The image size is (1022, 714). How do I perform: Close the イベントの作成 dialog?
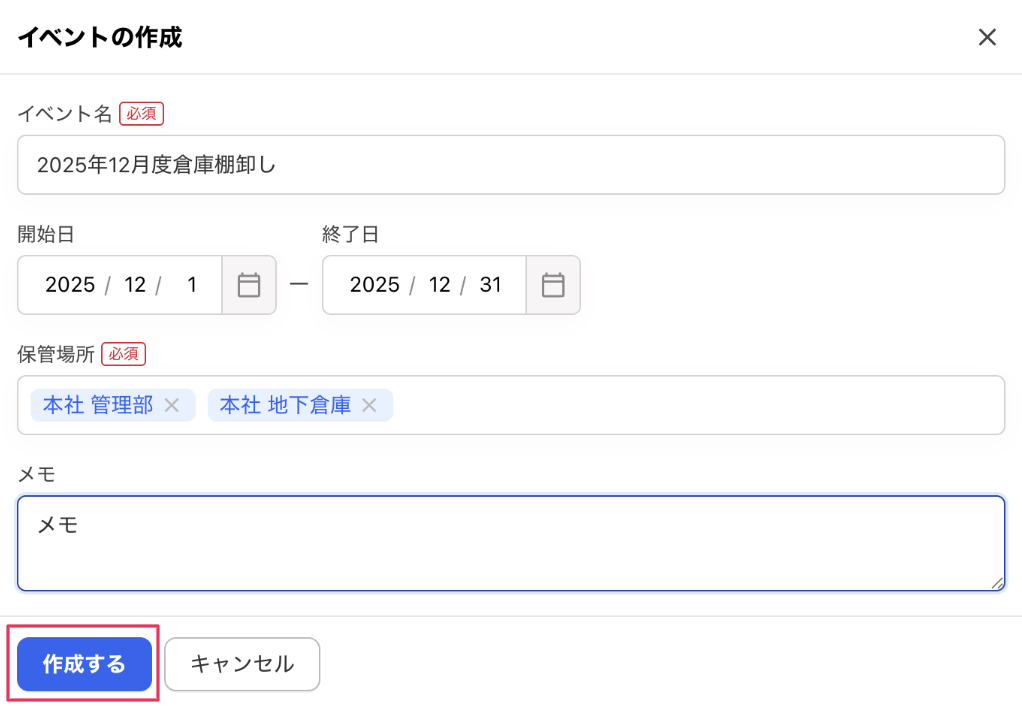pyautogui.click(x=987, y=37)
